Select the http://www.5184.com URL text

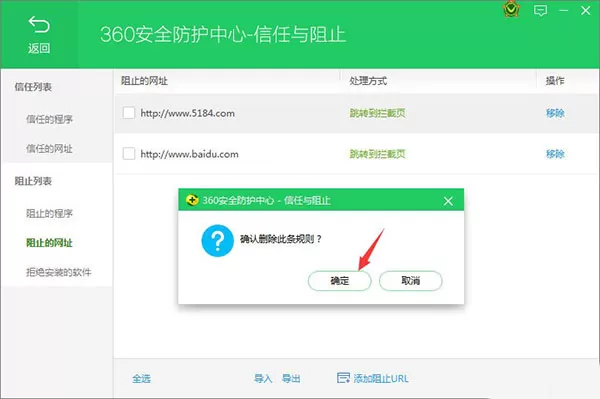point(188,113)
